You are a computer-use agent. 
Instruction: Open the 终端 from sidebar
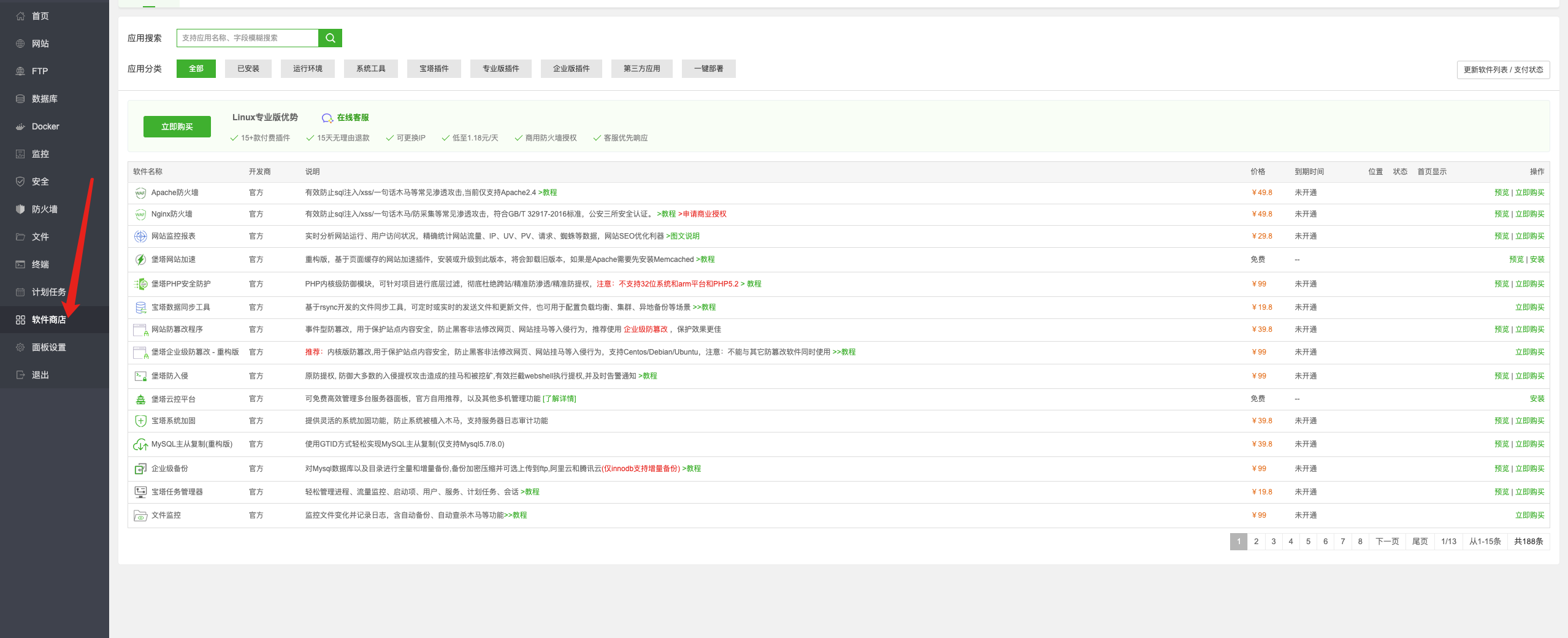click(40, 264)
